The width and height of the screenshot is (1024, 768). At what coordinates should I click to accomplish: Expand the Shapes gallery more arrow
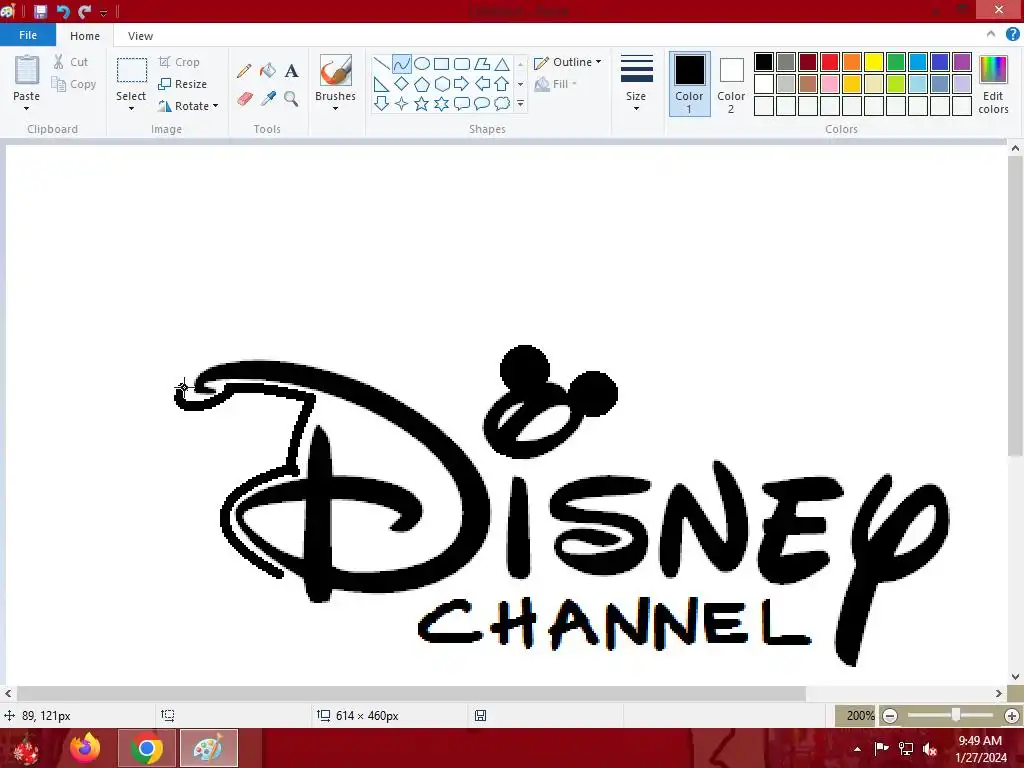click(x=520, y=103)
